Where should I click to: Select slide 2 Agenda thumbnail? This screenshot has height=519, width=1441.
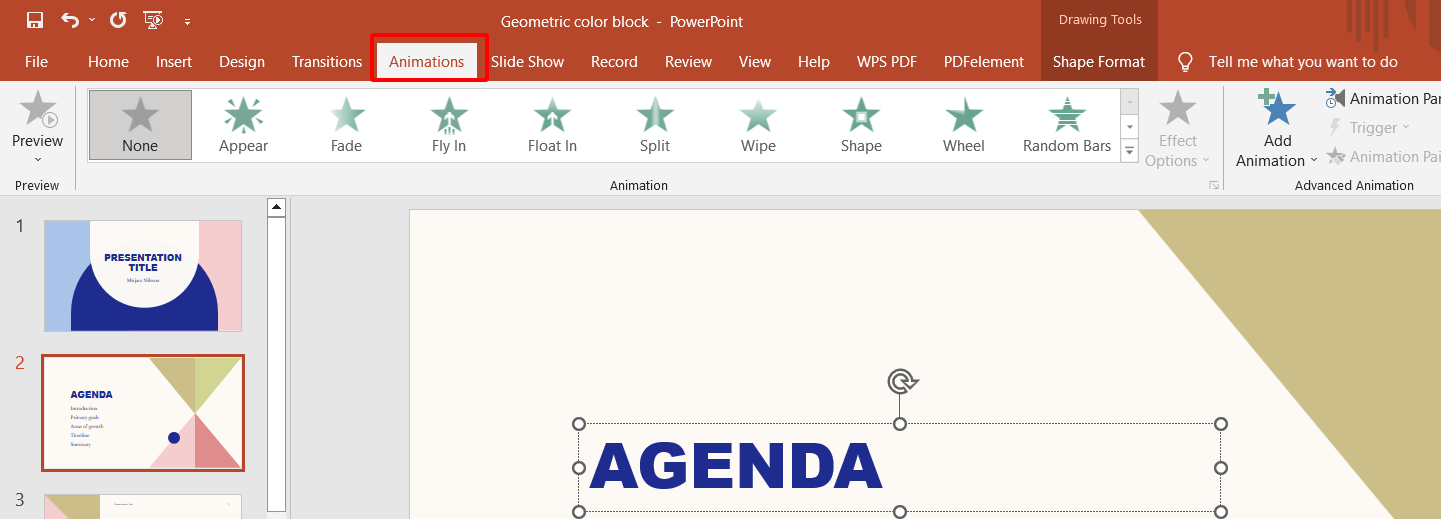tap(143, 413)
